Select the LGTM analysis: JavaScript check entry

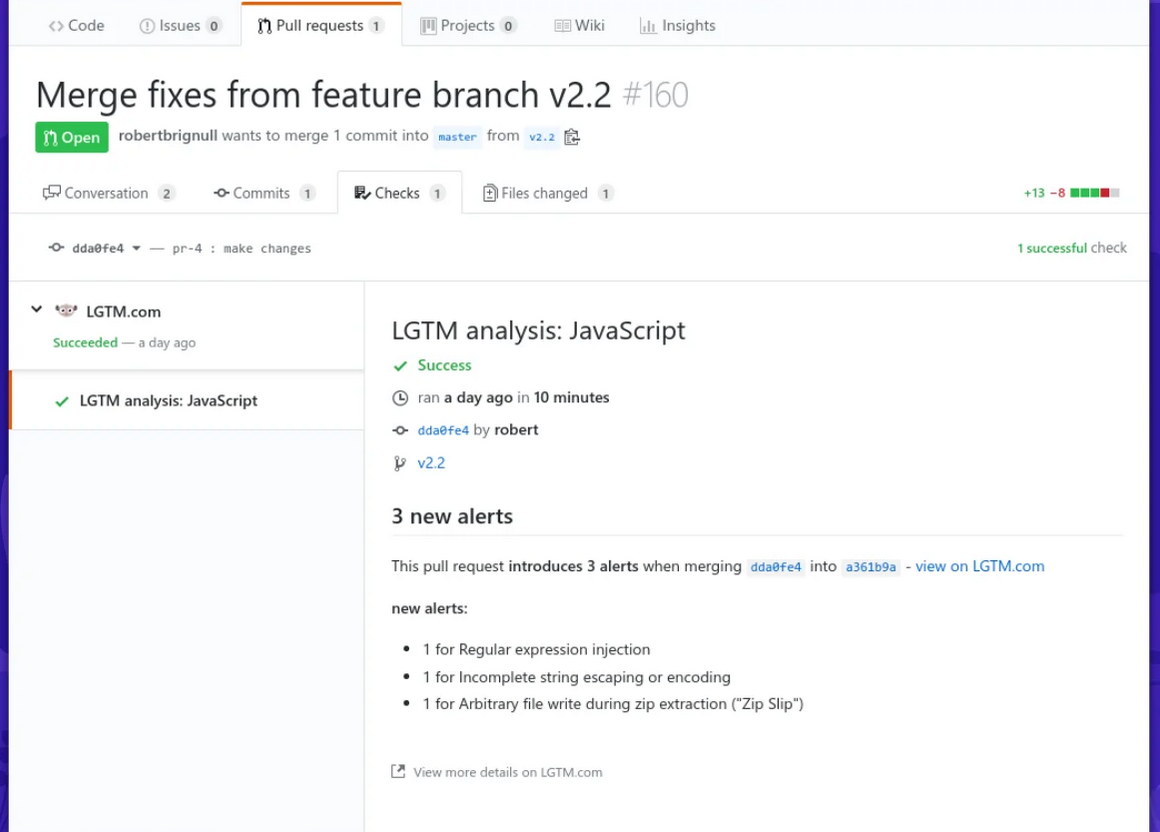tap(168, 400)
